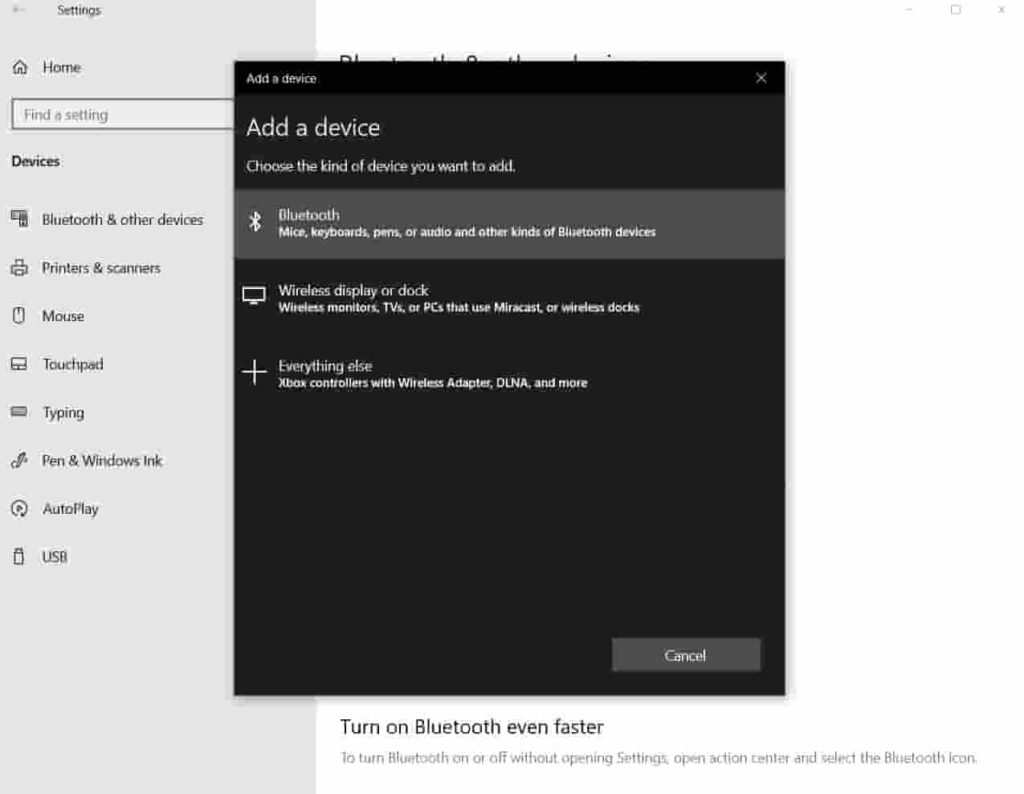Click the Pen & Windows Ink icon
Viewport: 1024px width, 794px height.
pos(20,460)
